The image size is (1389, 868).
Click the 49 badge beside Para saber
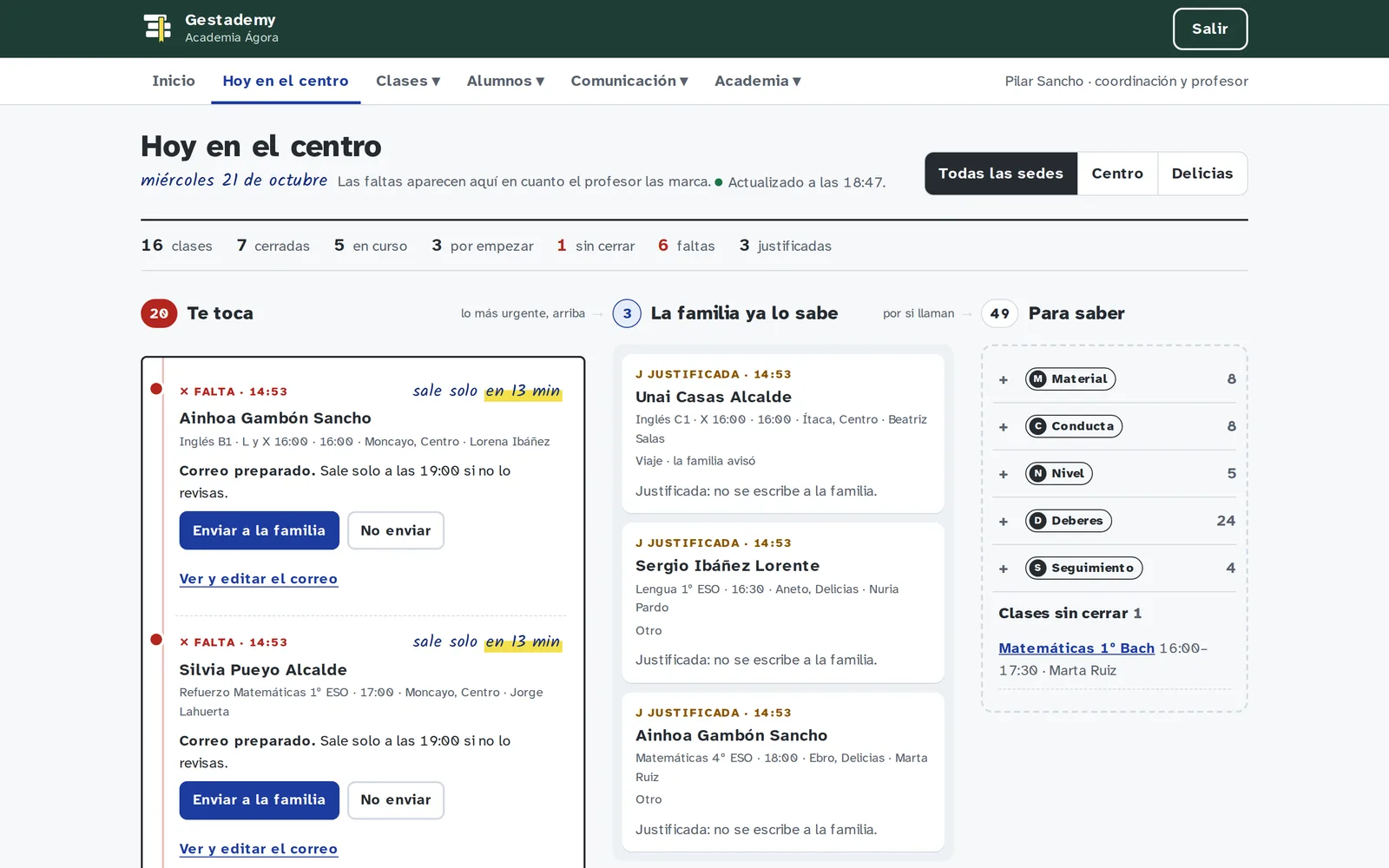(999, 313)
